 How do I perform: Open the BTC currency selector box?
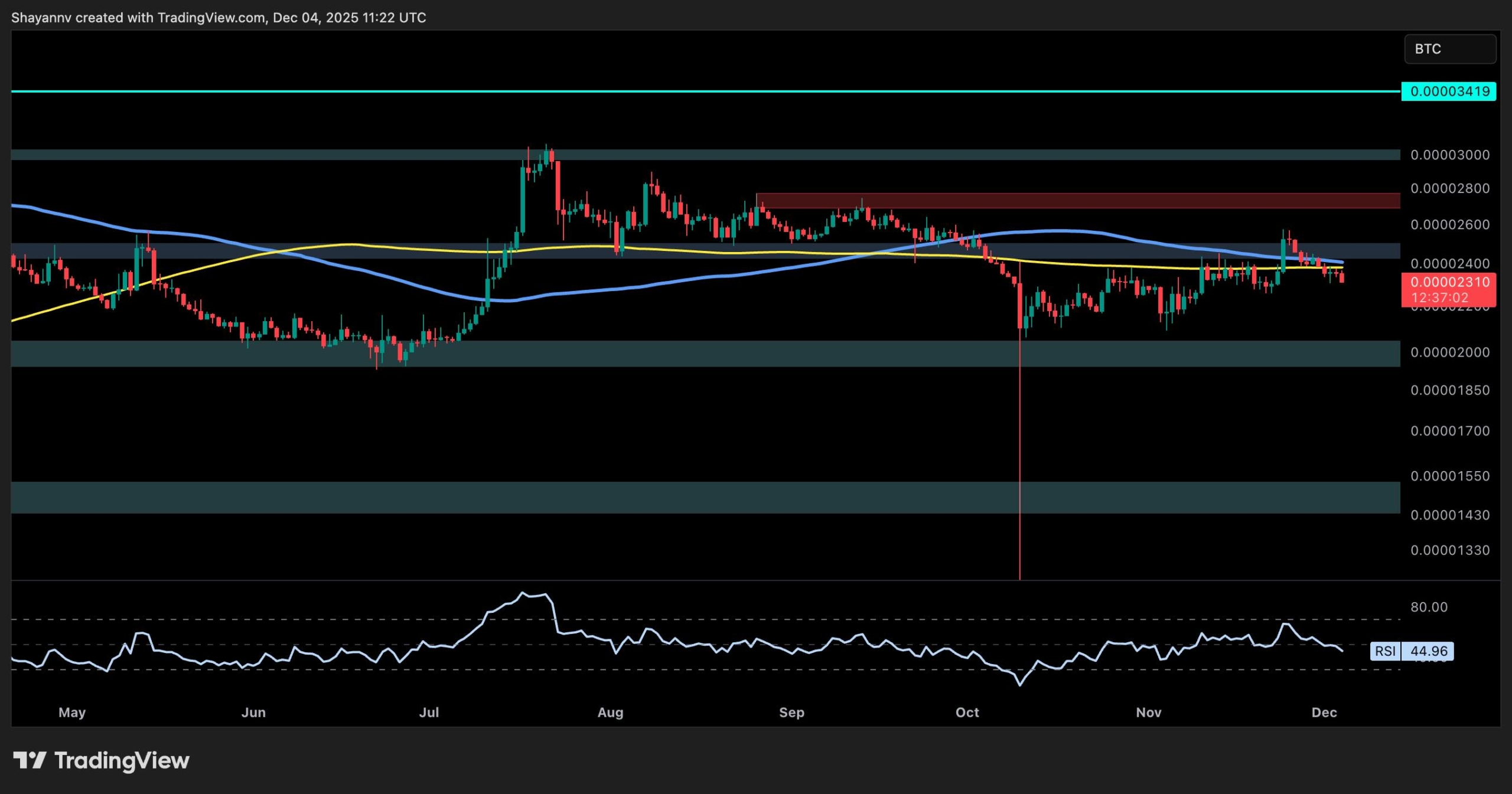click(1449, 49)
